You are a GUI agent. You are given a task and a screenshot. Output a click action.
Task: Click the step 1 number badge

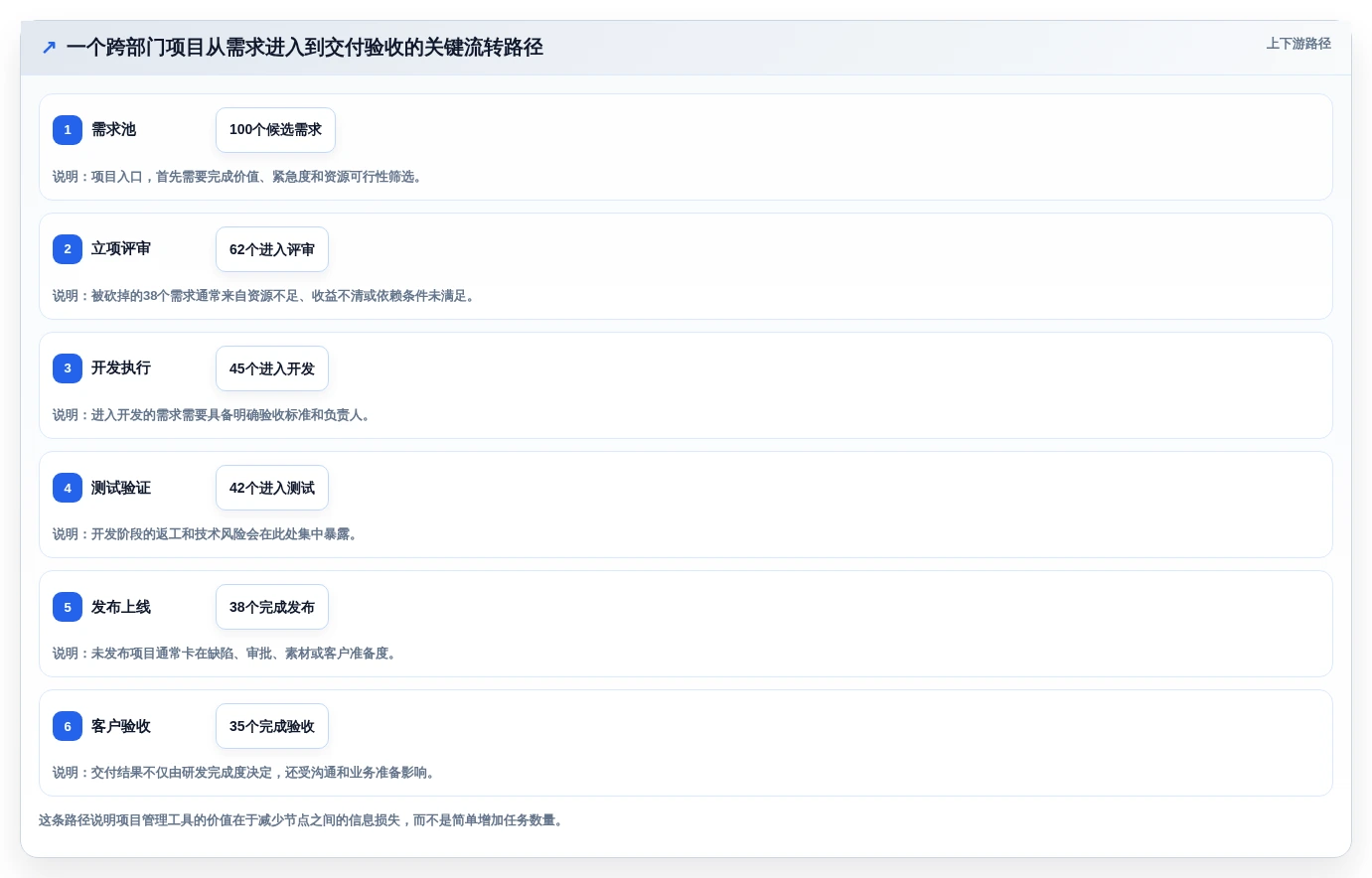[68, 130]
